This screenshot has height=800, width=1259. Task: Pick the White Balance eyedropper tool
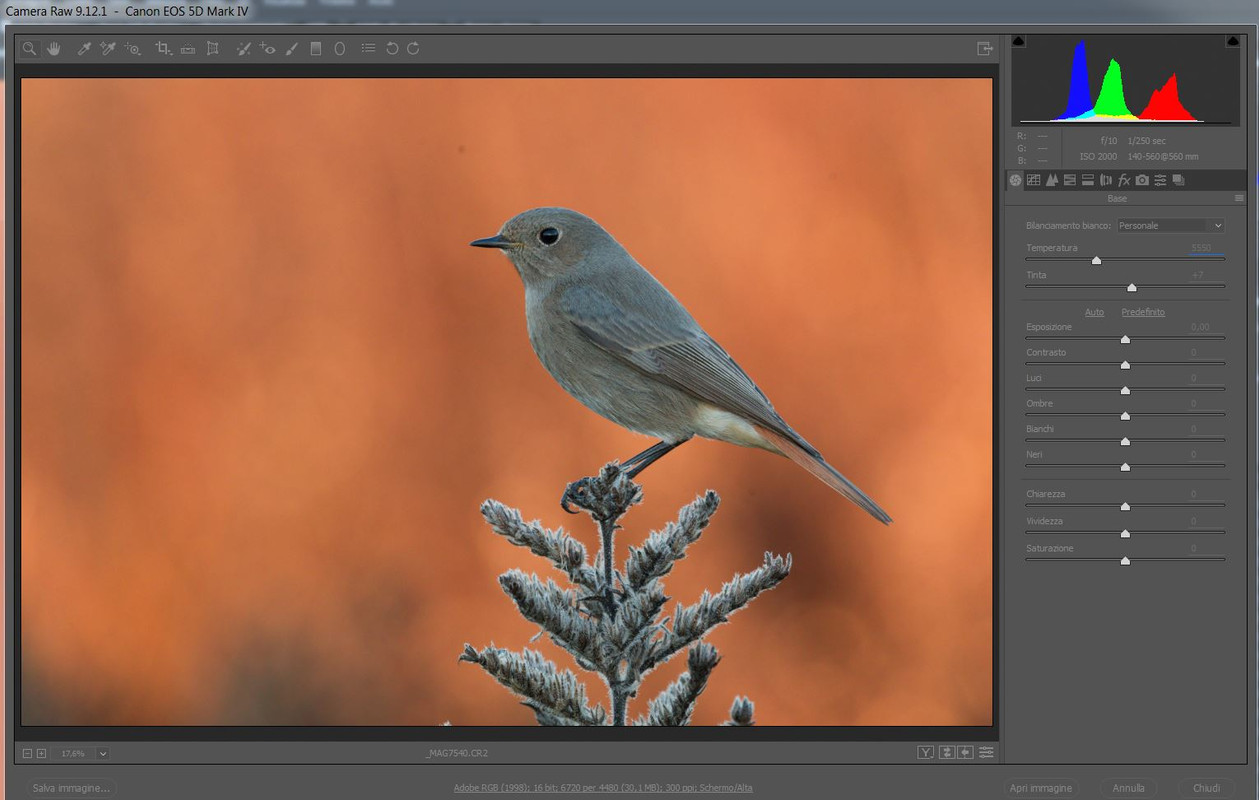[85, 48]
